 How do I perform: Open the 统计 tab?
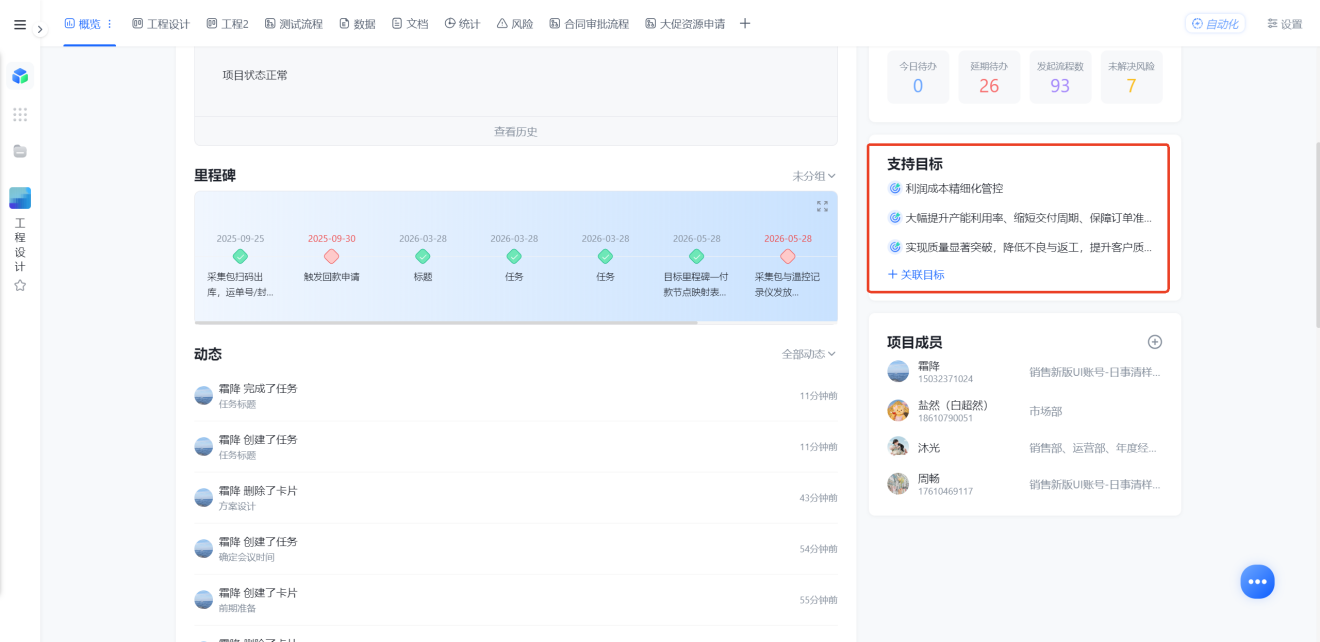(462, 24)
